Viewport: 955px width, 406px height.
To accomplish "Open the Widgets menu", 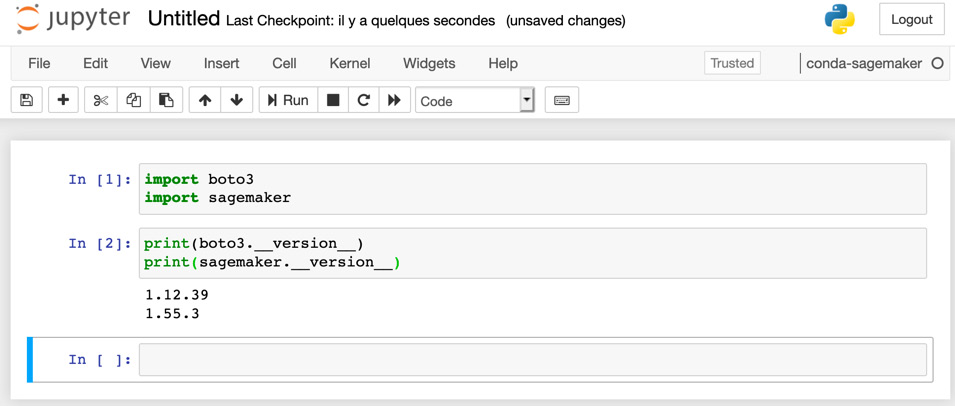I will [429, 63].
